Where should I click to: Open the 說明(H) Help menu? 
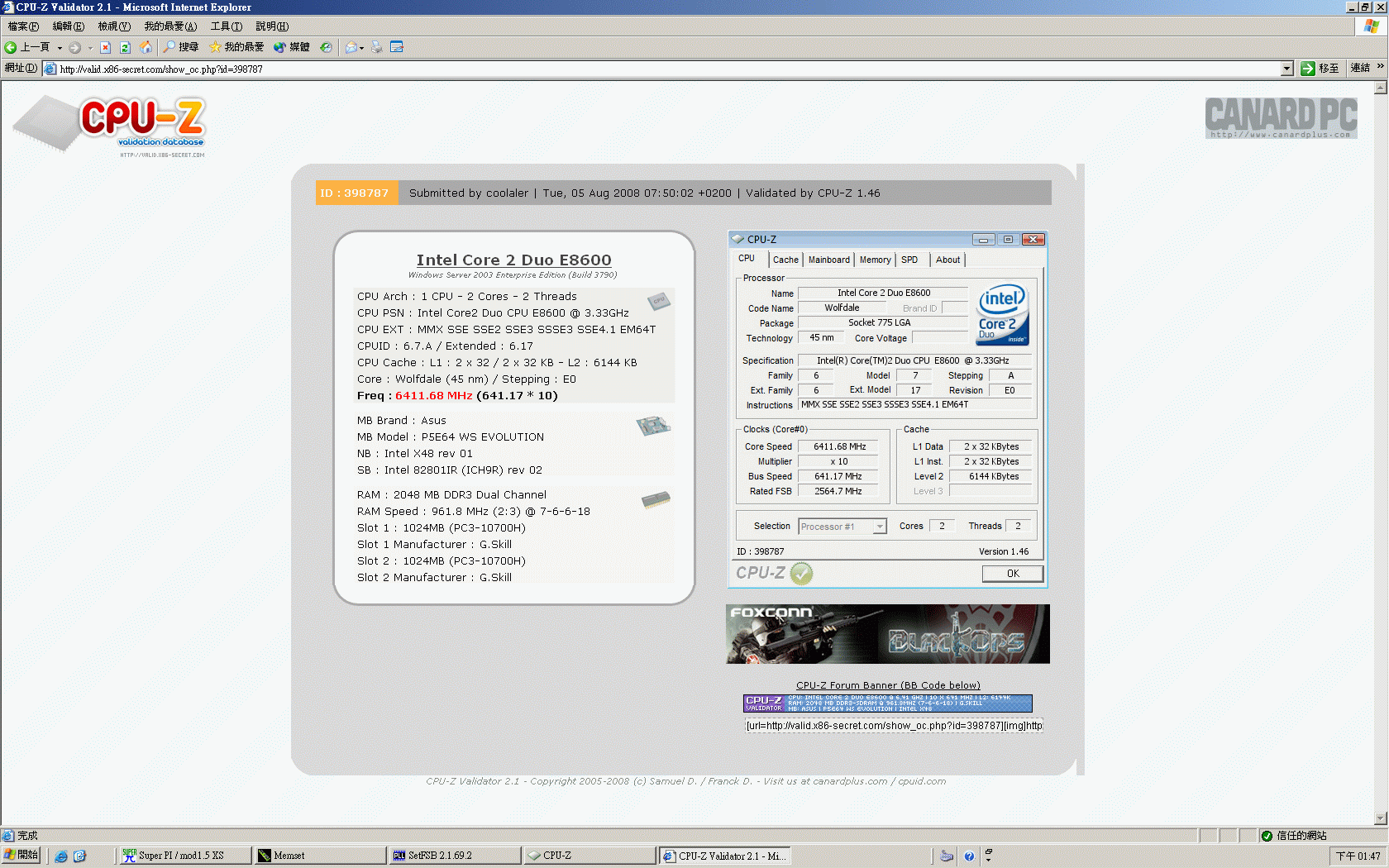(272, 26)
